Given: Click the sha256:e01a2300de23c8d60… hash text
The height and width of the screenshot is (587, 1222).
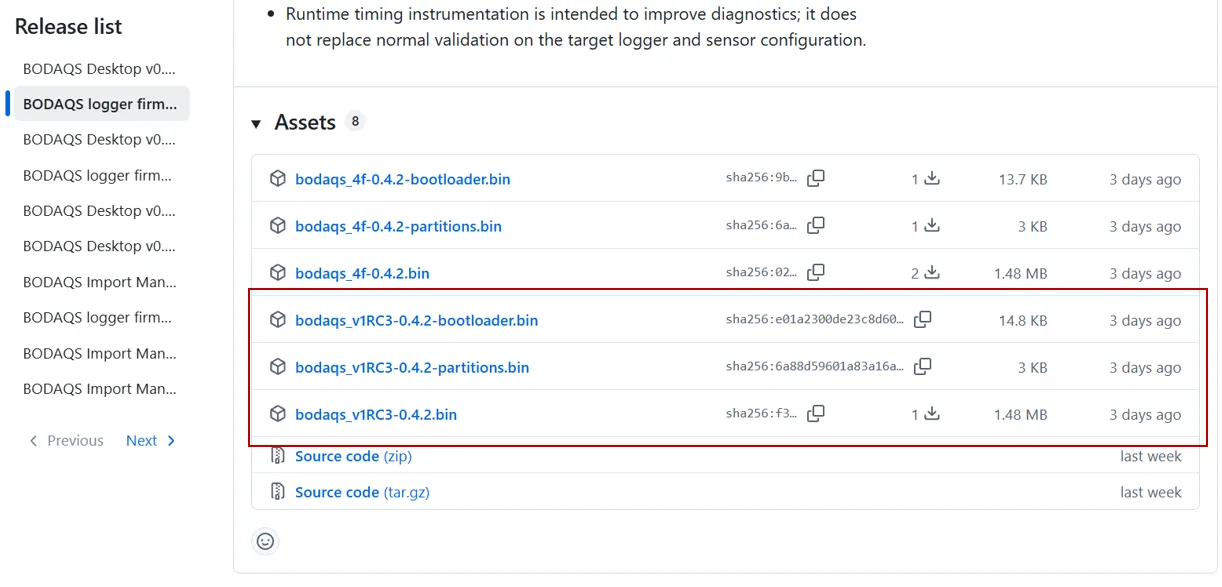Looking at the screenshot, I should click(x=815, y=320).
